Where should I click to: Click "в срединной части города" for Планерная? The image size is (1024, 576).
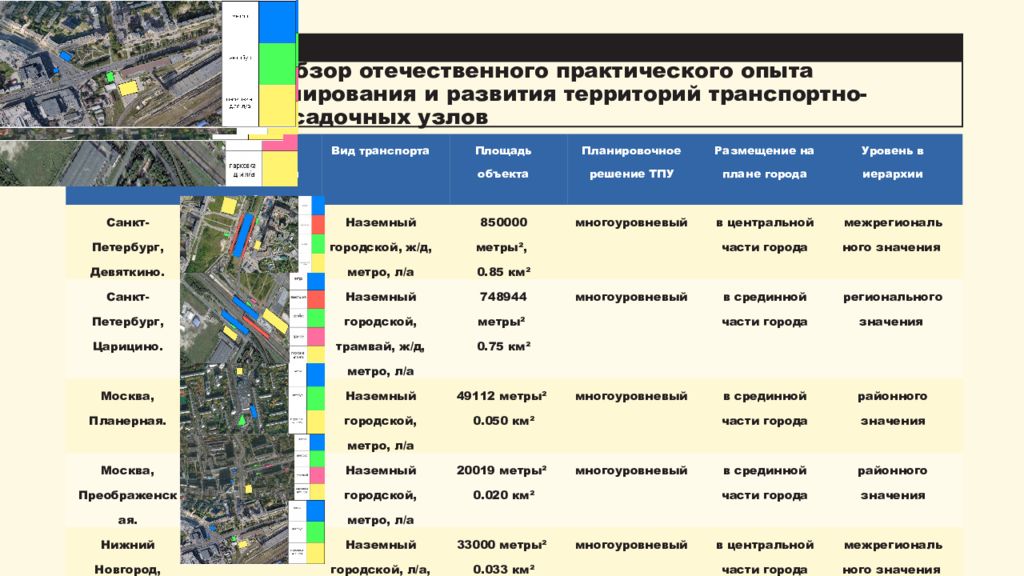click(764, 408)
